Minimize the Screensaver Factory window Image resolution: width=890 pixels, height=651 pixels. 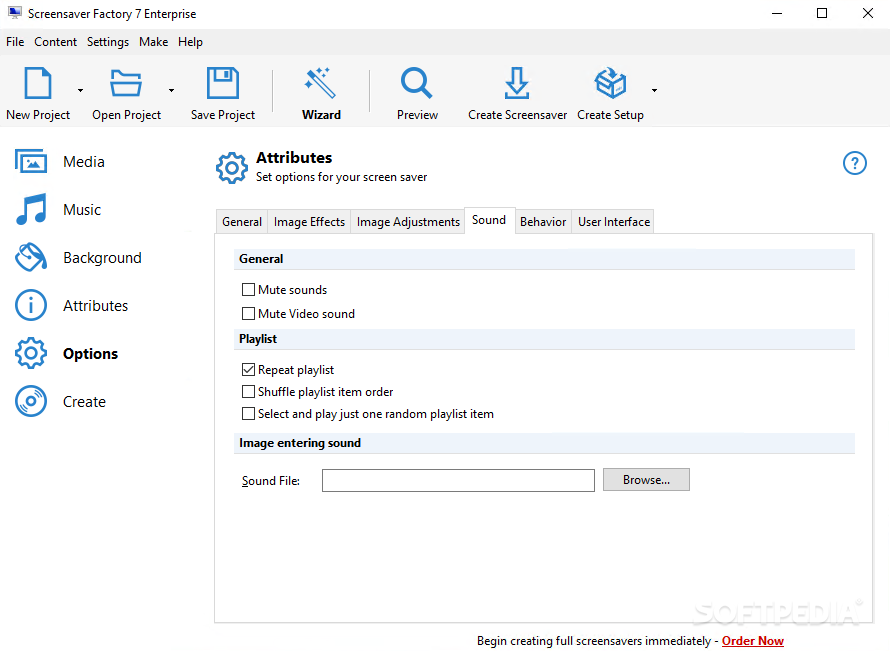(776, 13)
